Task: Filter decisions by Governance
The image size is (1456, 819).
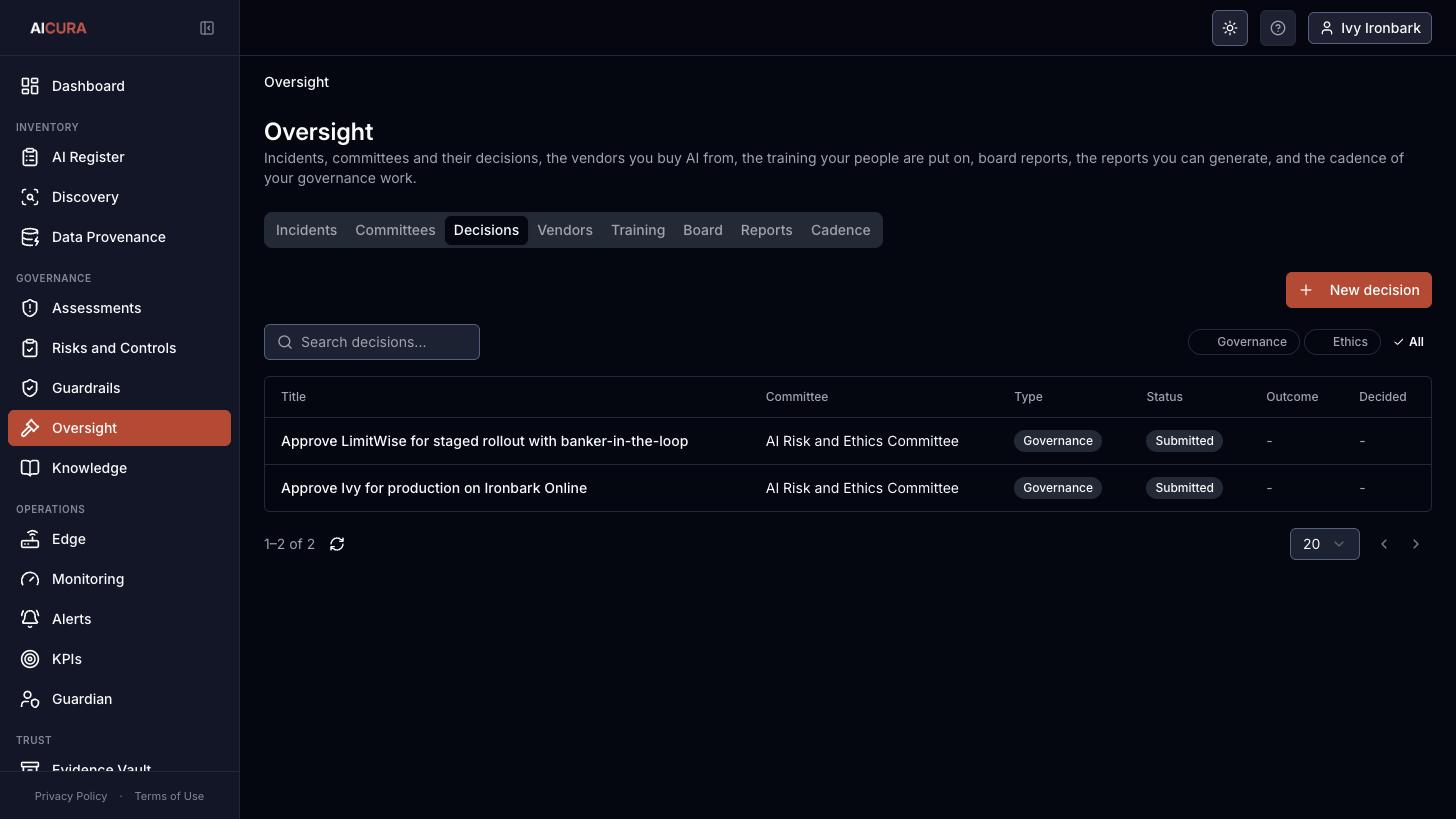Action: click(x=1244, y=342)
